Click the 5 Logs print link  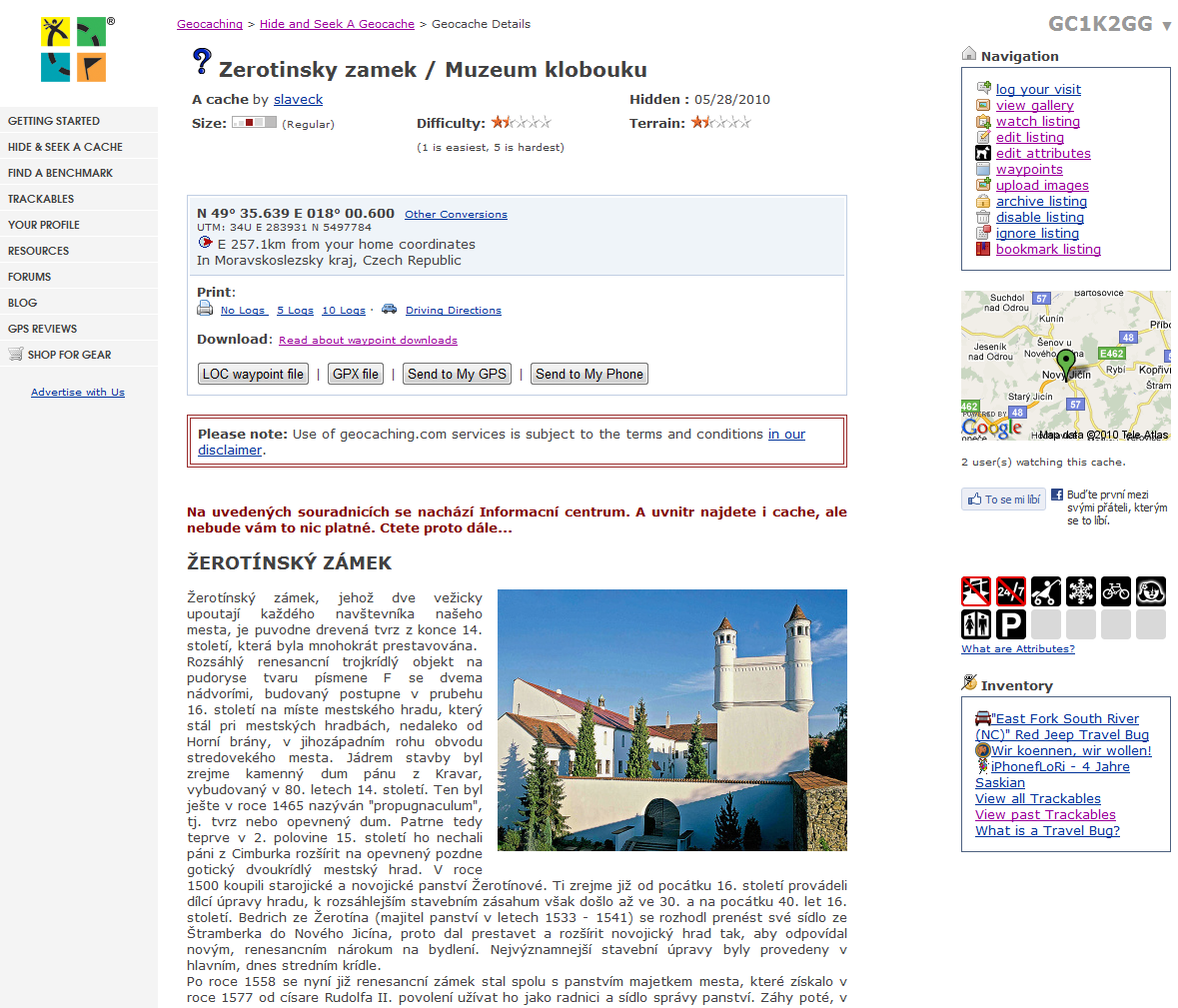click(x=296, y=311)
